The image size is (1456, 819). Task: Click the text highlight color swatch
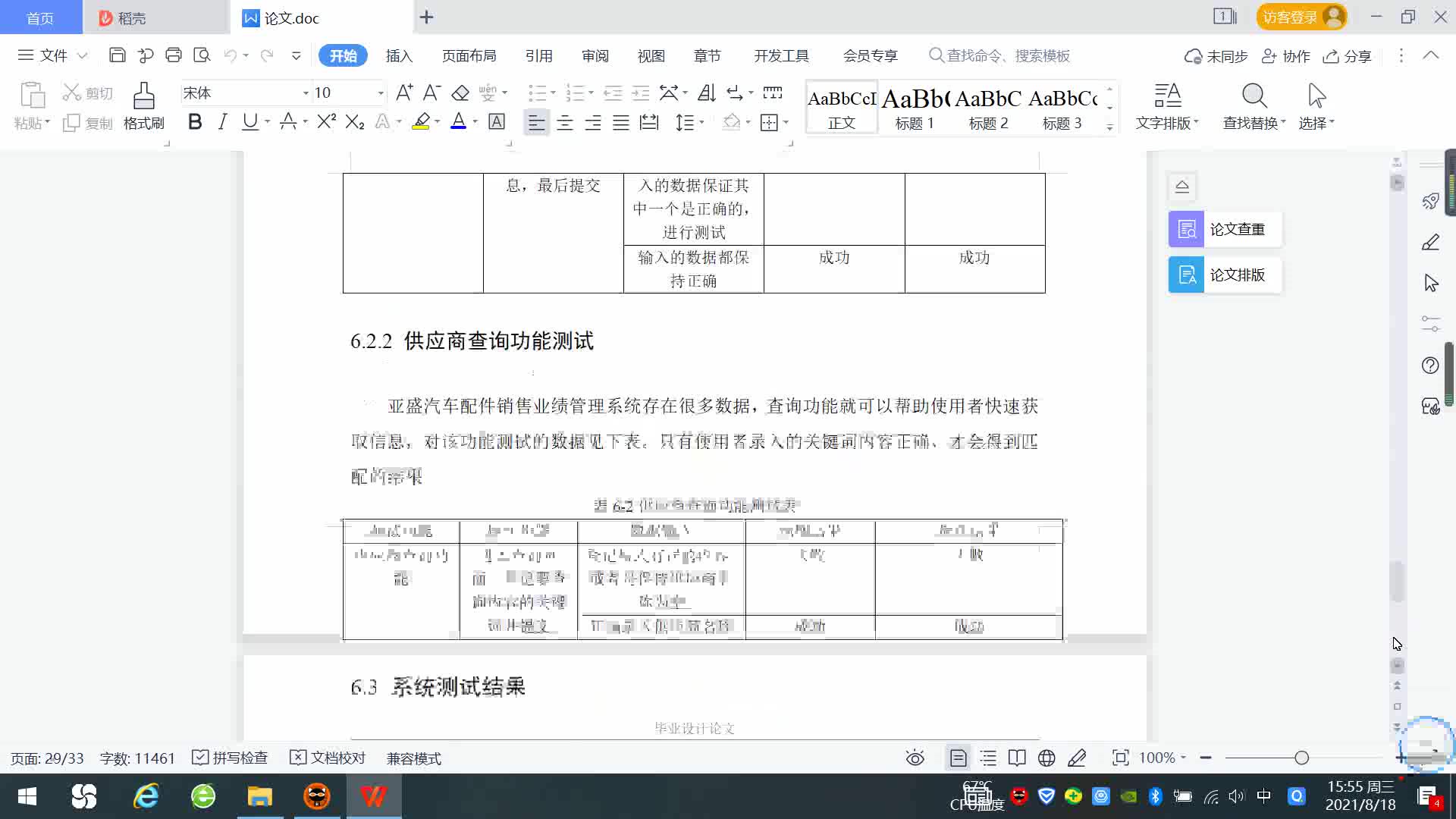(x=421, y=121)
